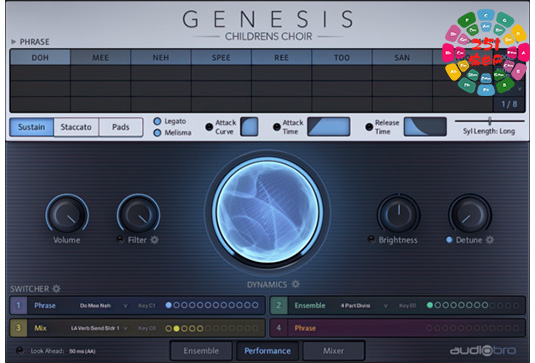Select the Legato radio option

point(157,121)
